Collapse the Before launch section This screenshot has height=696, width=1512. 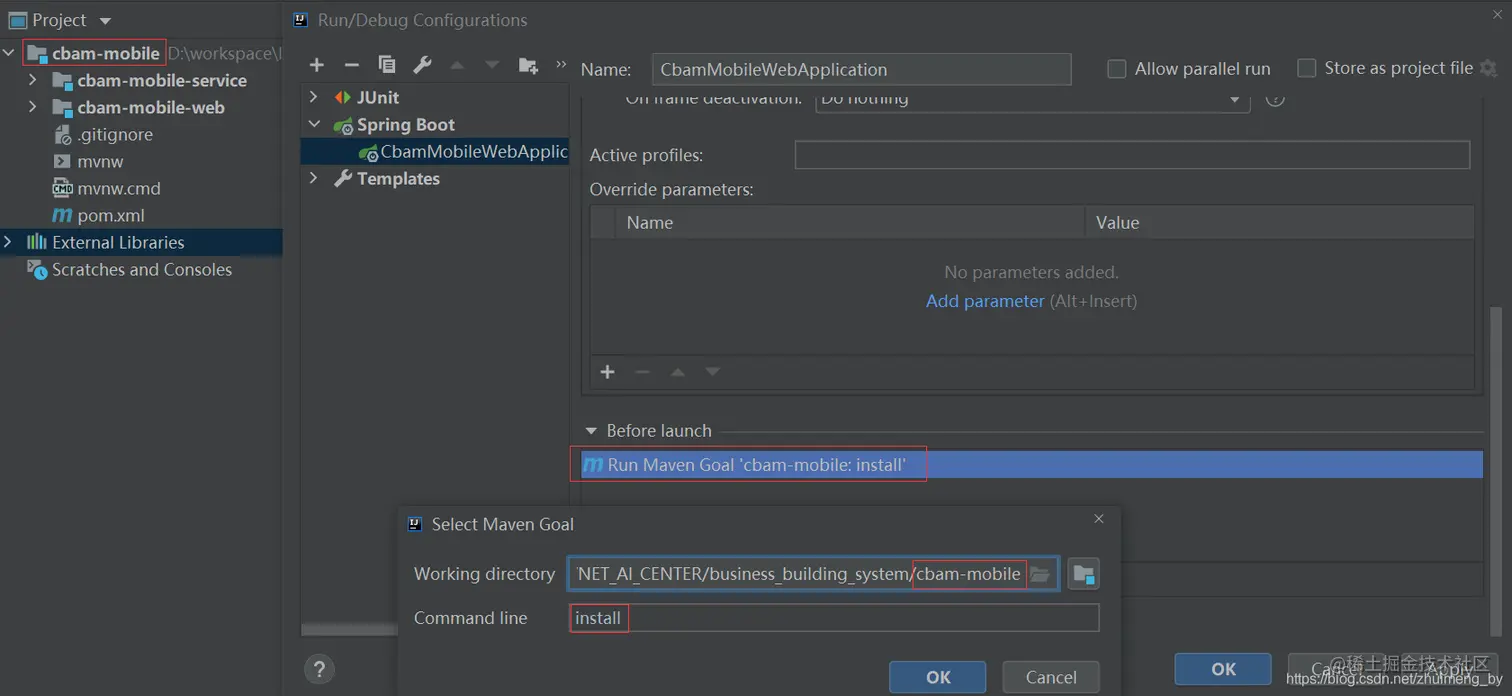pyautogui.click(x=591, y=431)
